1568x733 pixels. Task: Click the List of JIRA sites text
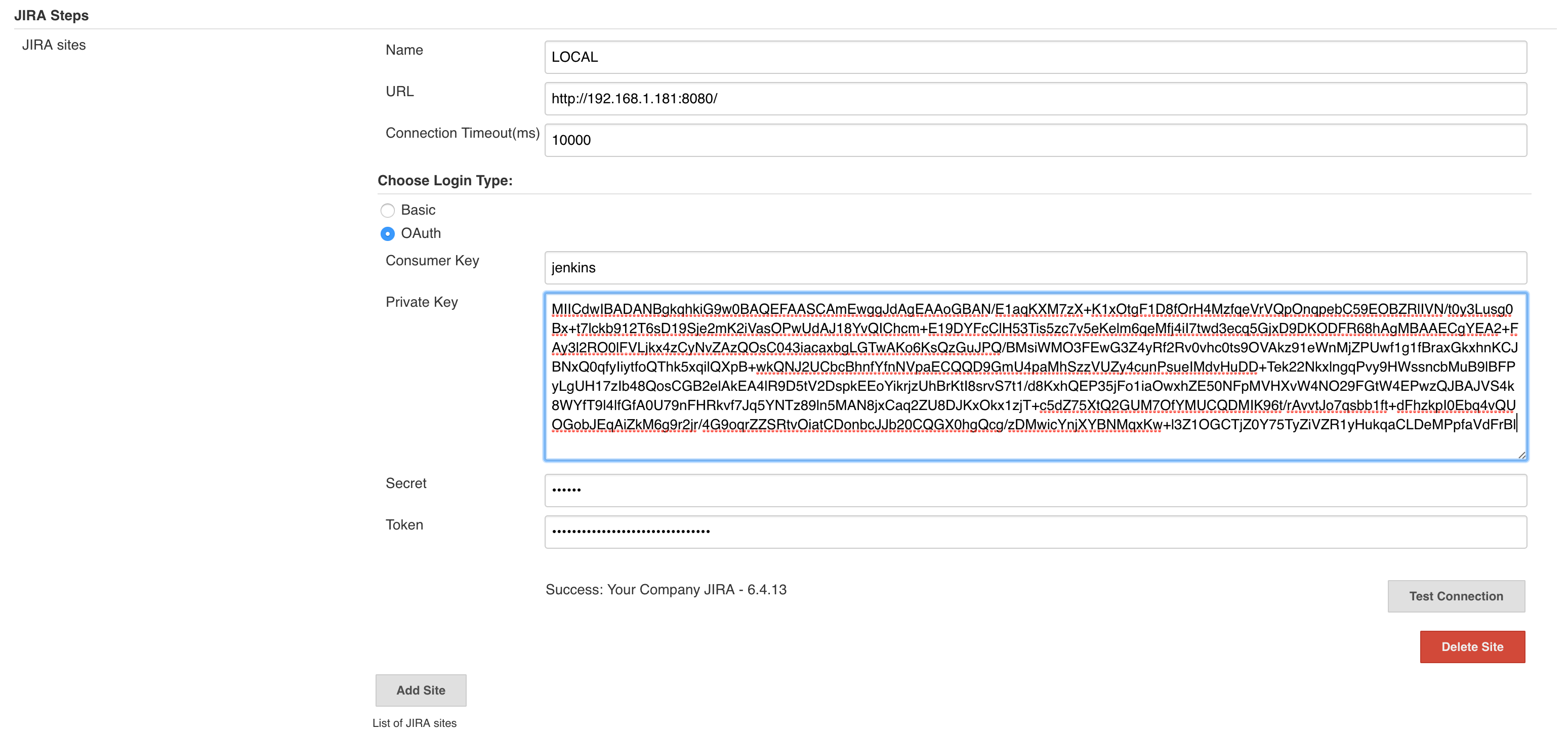pyautogui.click(x=414, y=723)
